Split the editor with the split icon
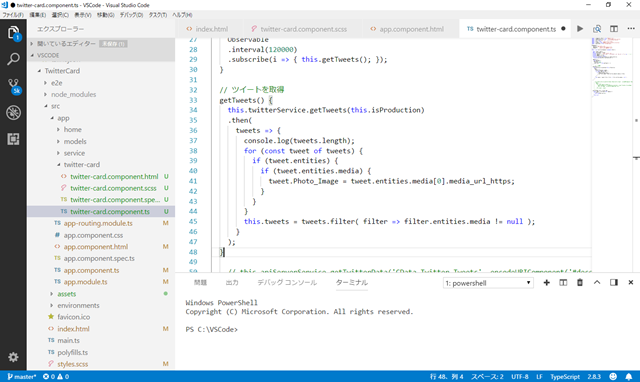640x382 pixels. (613, 29)
